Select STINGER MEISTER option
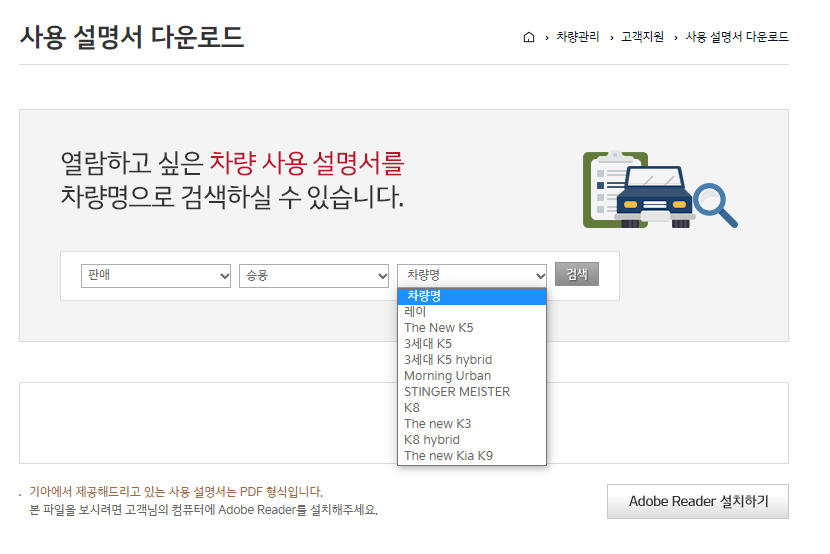This screenshot has height=554, width=830. tap(472, 392)
